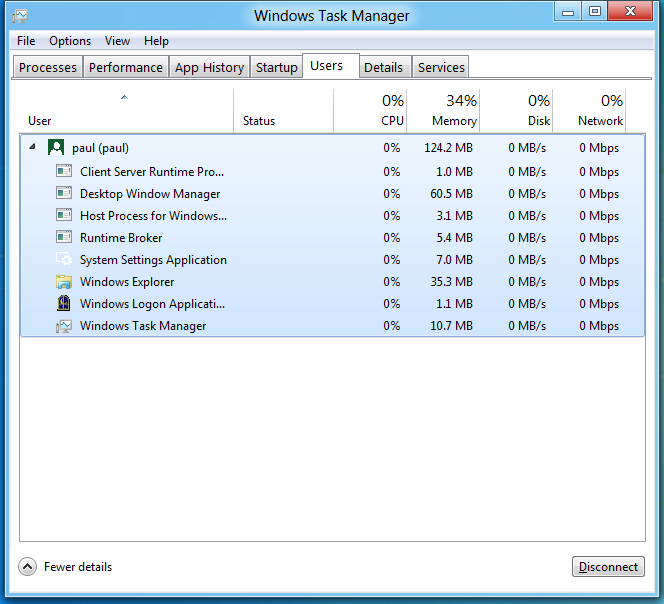
Task: Minimize the Task Manager window
Action: (x=567, y=11)
